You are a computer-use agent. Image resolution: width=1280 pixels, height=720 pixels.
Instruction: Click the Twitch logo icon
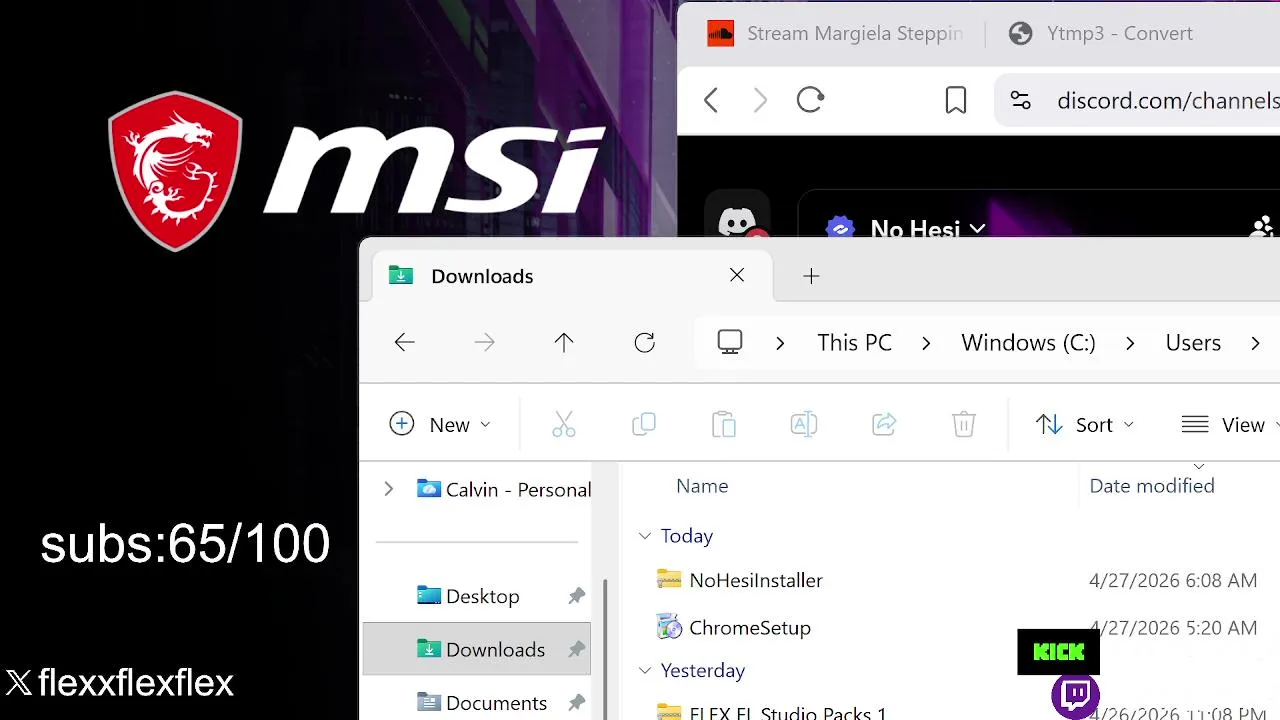pos(1076,695)
